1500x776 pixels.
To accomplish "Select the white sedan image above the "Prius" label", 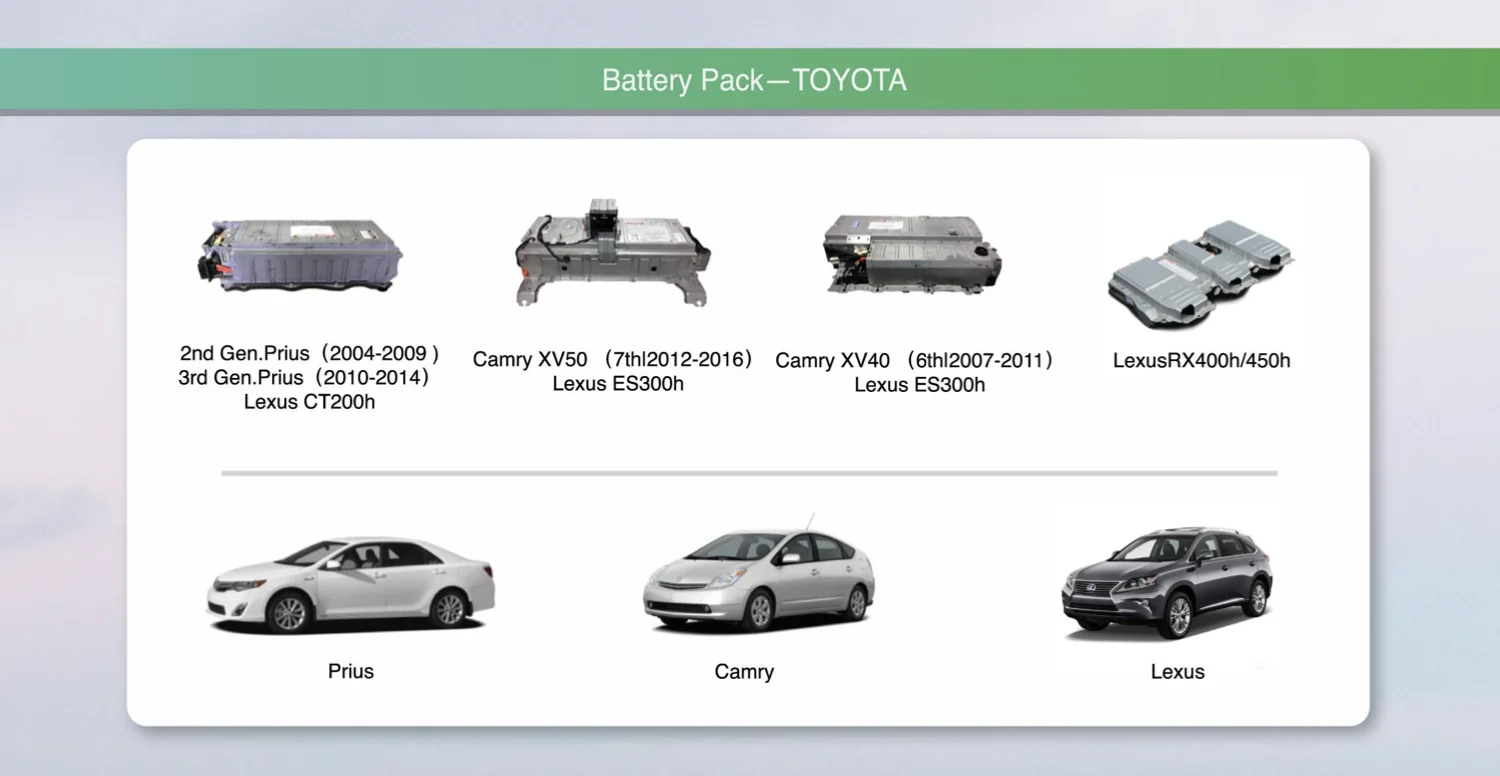I will click(x=351, y=585).
